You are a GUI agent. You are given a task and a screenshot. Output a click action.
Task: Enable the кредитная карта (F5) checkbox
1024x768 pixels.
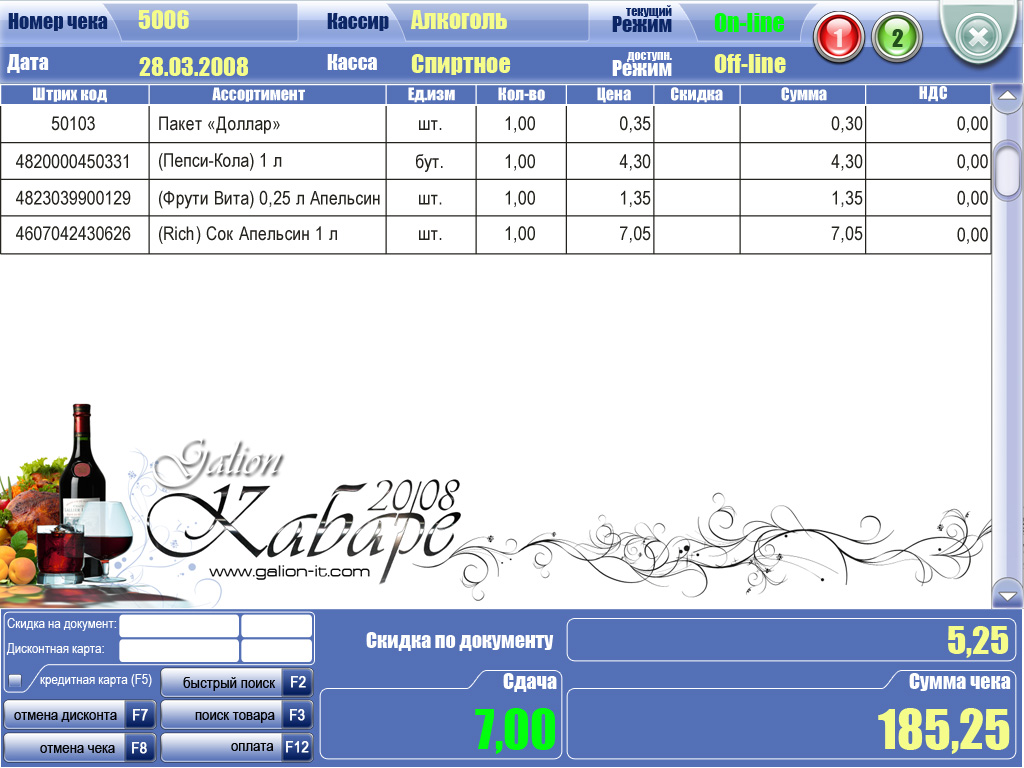(x=15, y=681)
